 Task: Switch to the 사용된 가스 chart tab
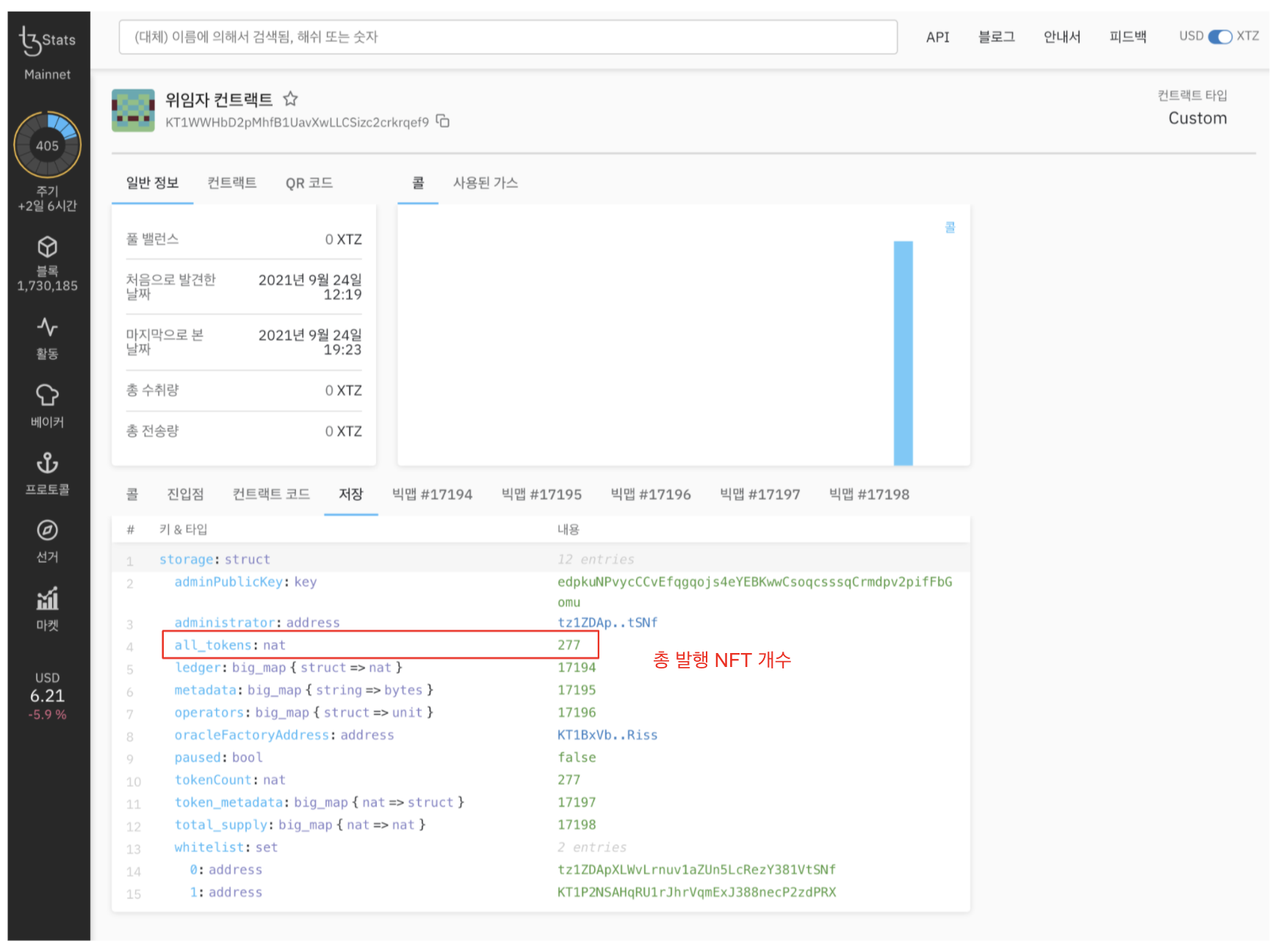[x=485, y=183]
